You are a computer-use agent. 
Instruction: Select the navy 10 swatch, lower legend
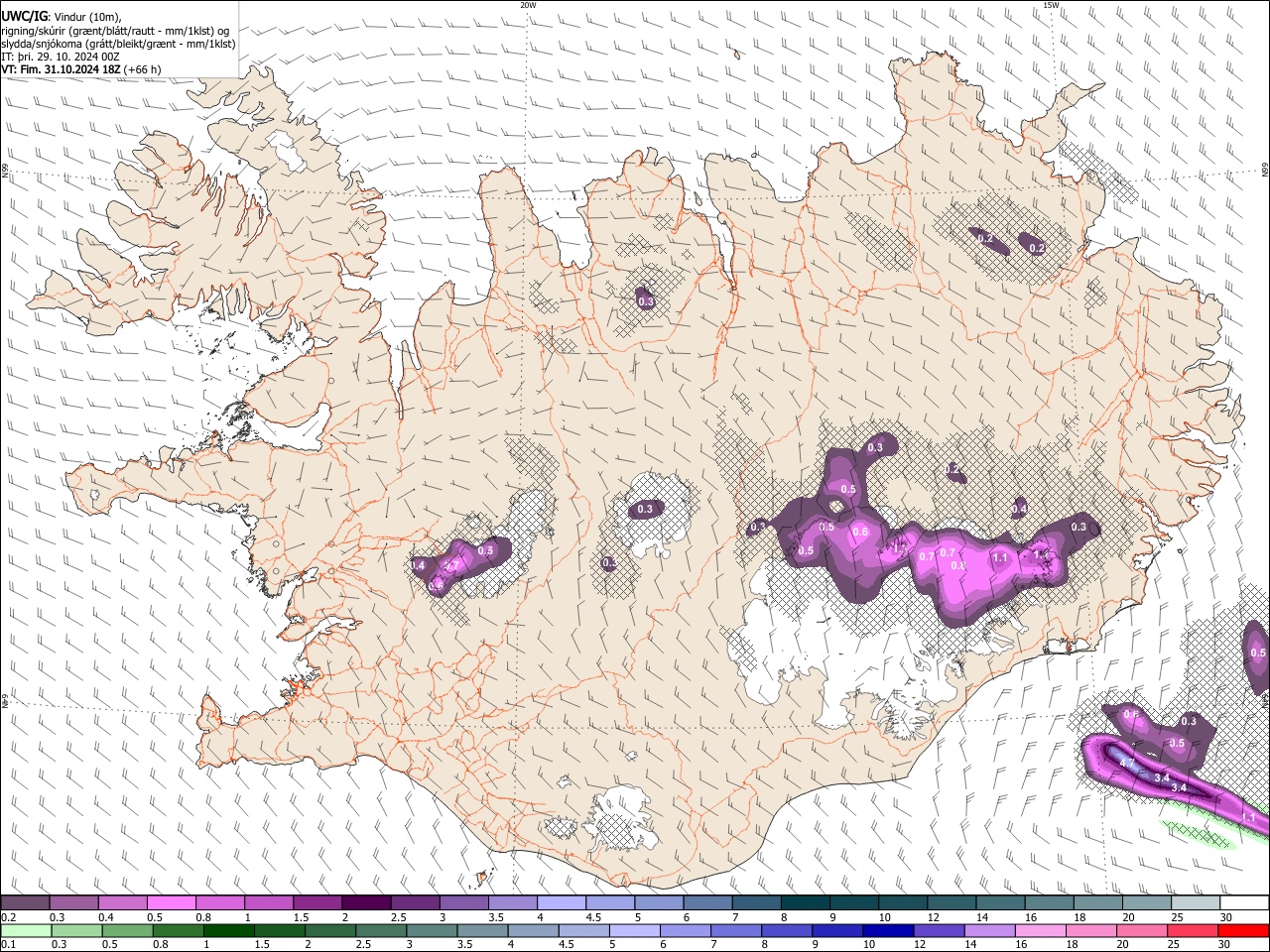(x=888, y=930)
